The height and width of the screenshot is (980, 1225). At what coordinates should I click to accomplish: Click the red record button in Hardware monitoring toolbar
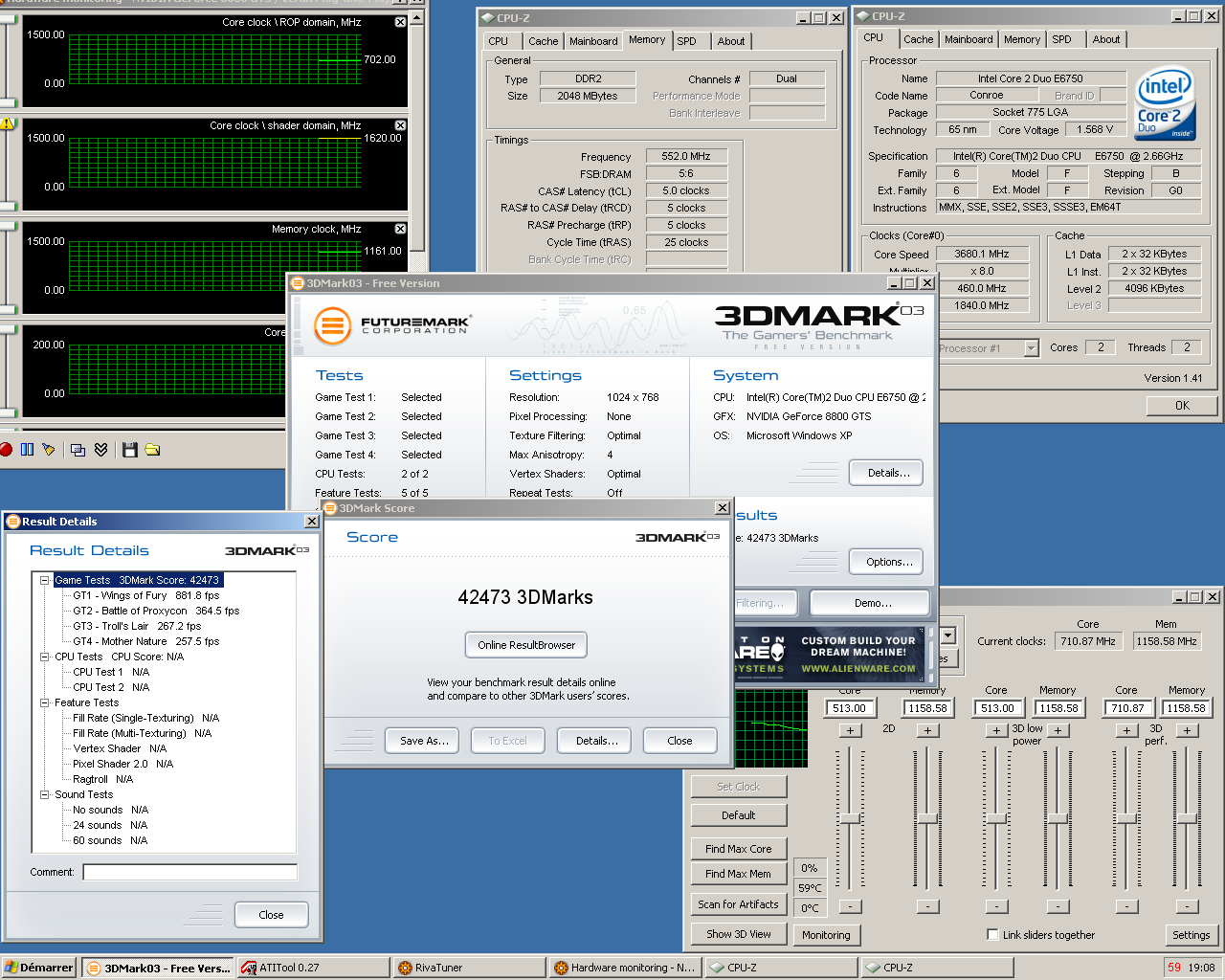coord(6,450)
